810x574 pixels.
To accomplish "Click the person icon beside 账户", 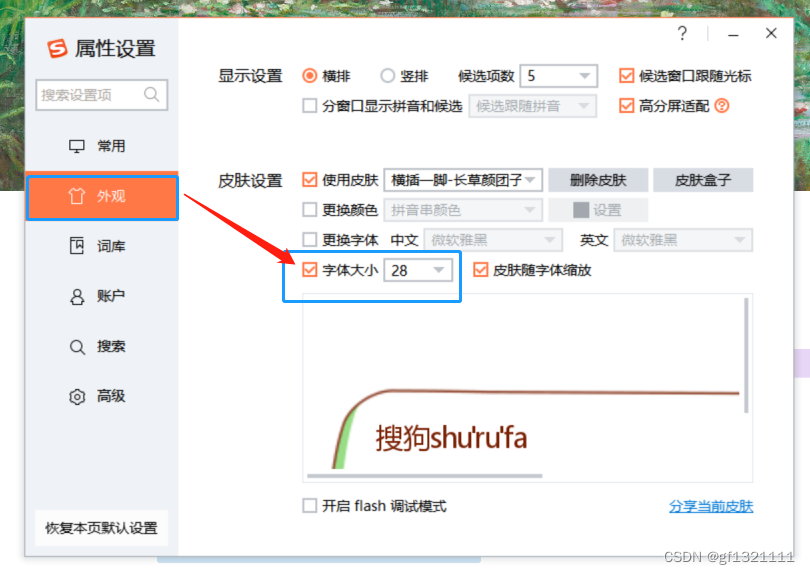I will [77, 297].
